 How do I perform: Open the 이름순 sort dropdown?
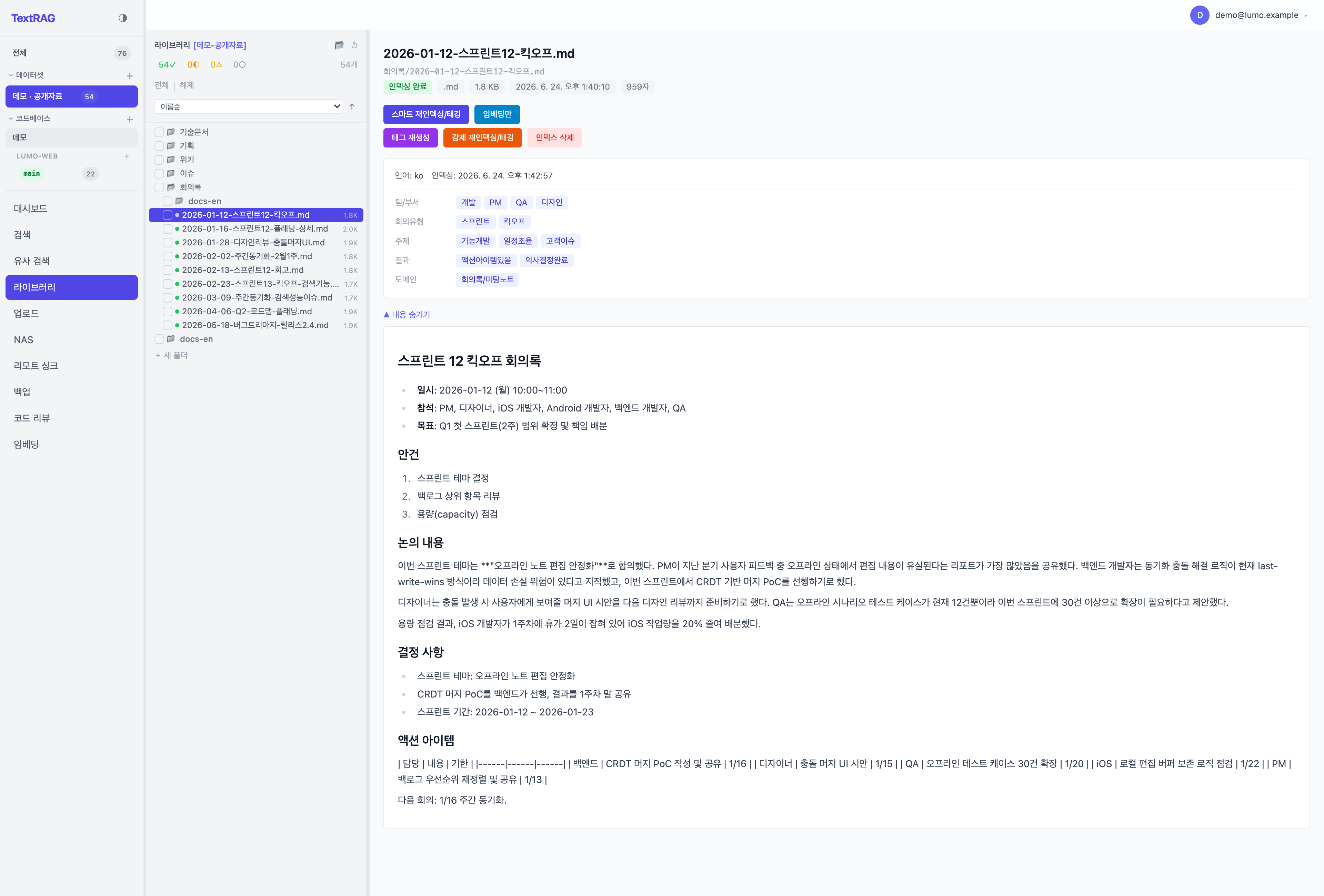248,106
